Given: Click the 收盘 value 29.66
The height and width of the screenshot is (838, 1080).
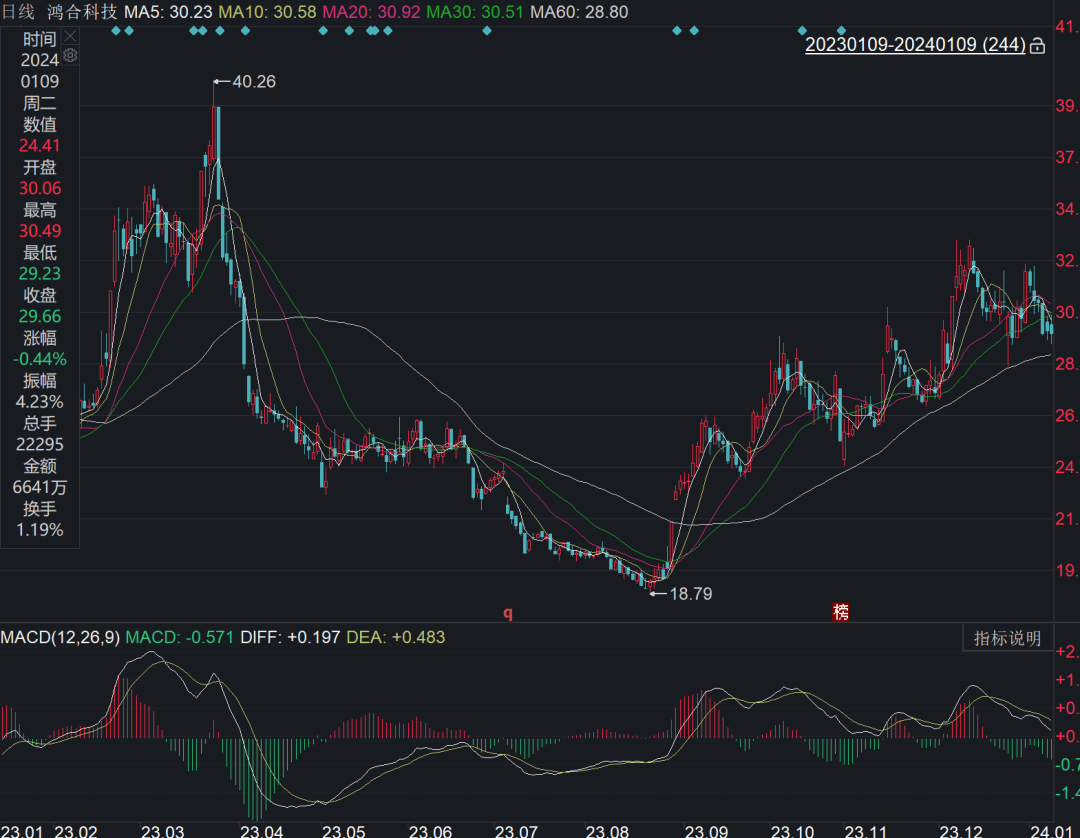Looking at the screenshot, I should click(x=40, y=317).
